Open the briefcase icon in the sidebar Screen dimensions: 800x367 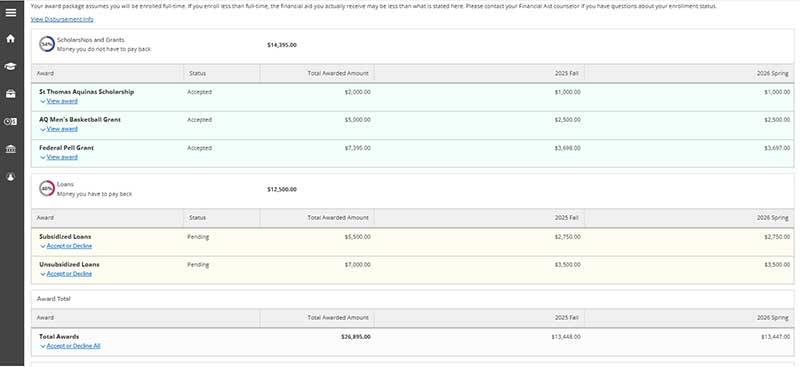(x=11, y=94)
